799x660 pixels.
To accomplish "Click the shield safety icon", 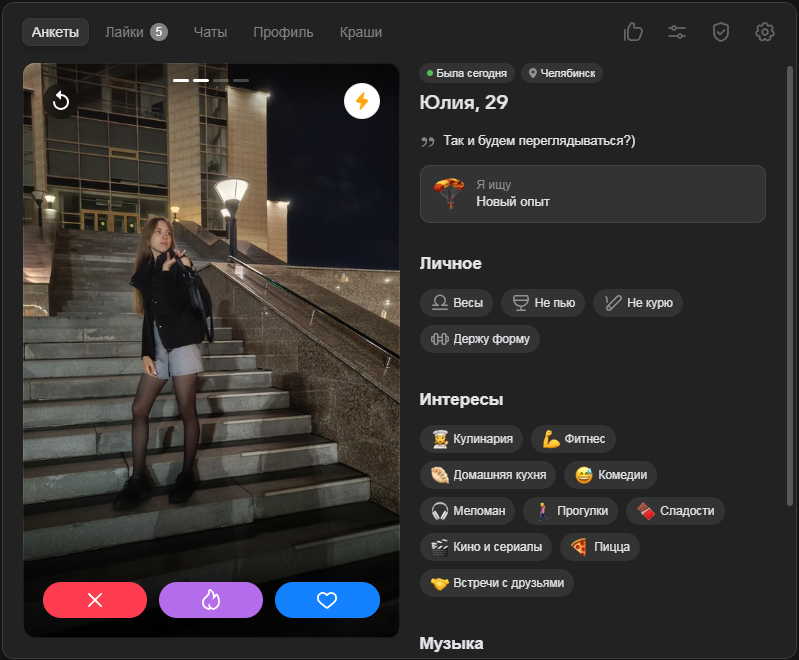I will [x=721, y=32].
